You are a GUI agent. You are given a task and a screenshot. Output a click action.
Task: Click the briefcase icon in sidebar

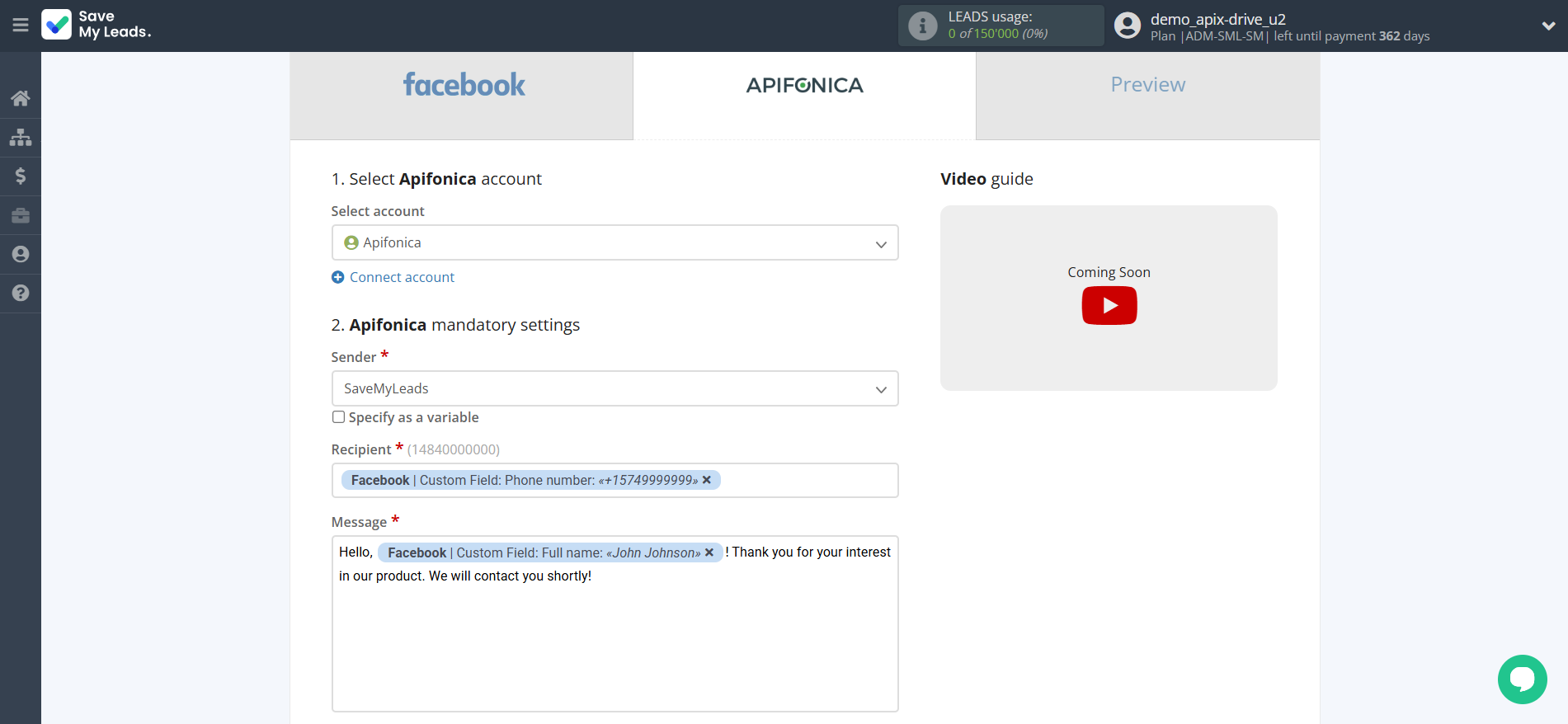click(x=21, y=215)
